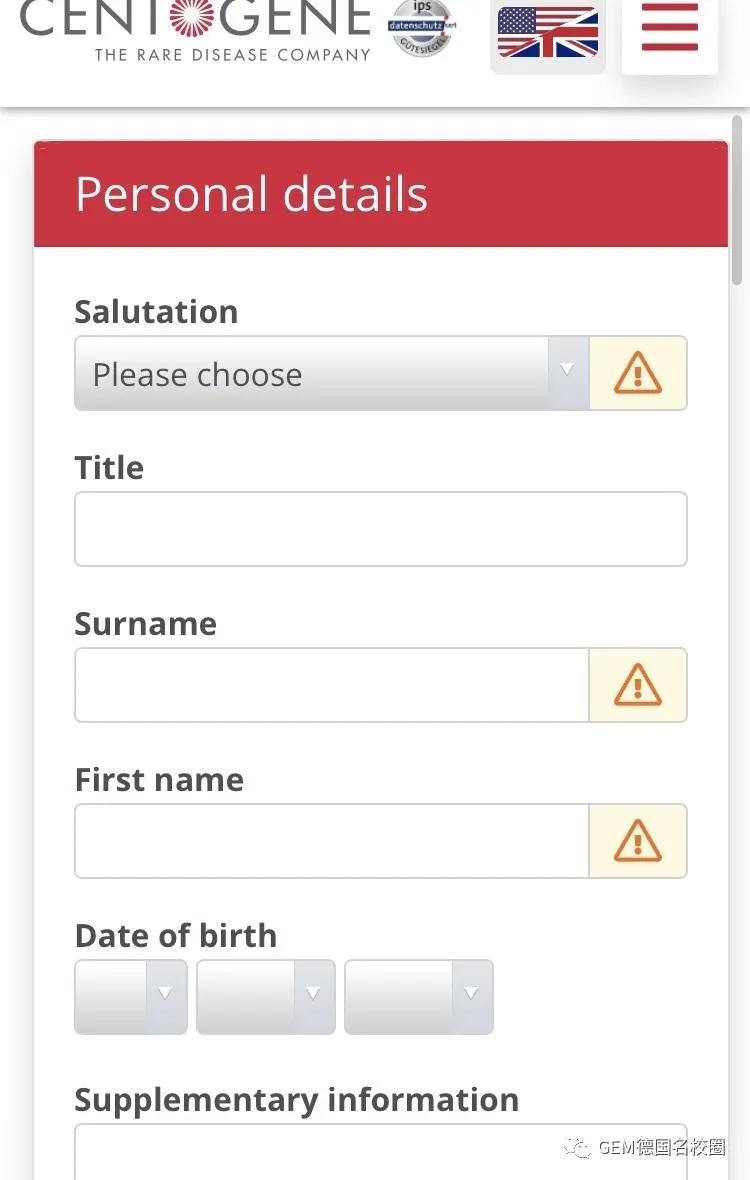Click the US/UK flag language icon
This screenshot has height=1180, width=750.
tap(547, 32)
